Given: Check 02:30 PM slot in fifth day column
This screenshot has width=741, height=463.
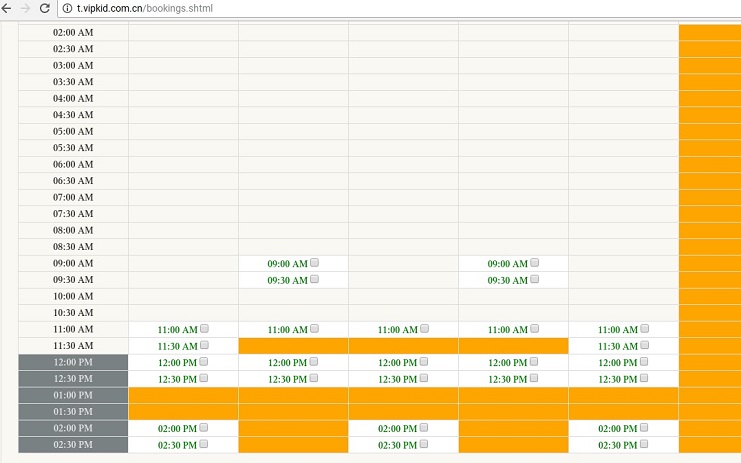Looking at the screenshot, I should click(x=644, y=444).
